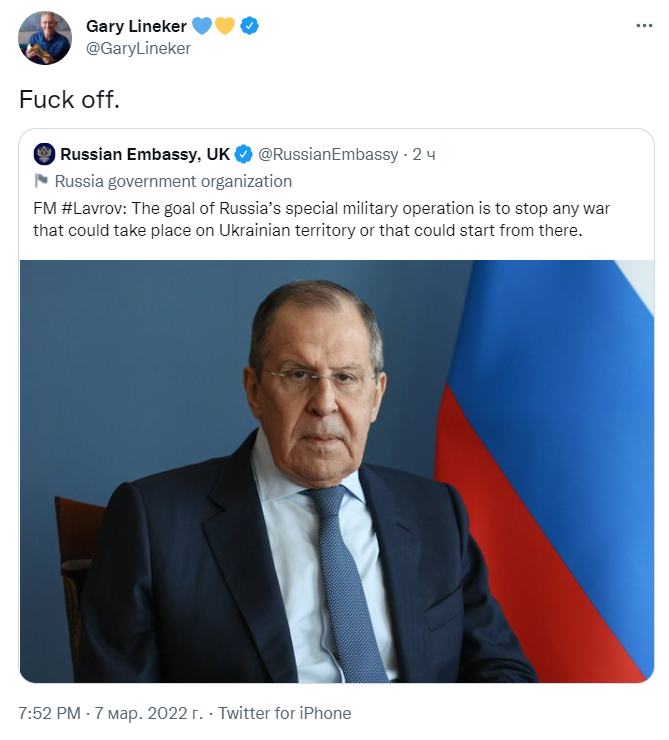669x740 pixels.
Task: Click the @GaryLineker handle
Action: (138, 48)
